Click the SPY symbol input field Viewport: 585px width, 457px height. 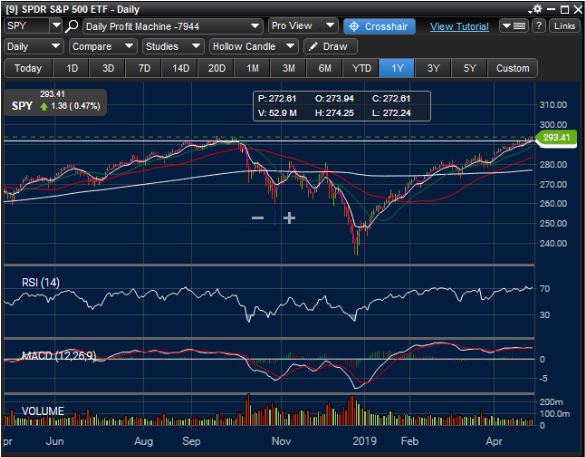click(x=27, y=26)
